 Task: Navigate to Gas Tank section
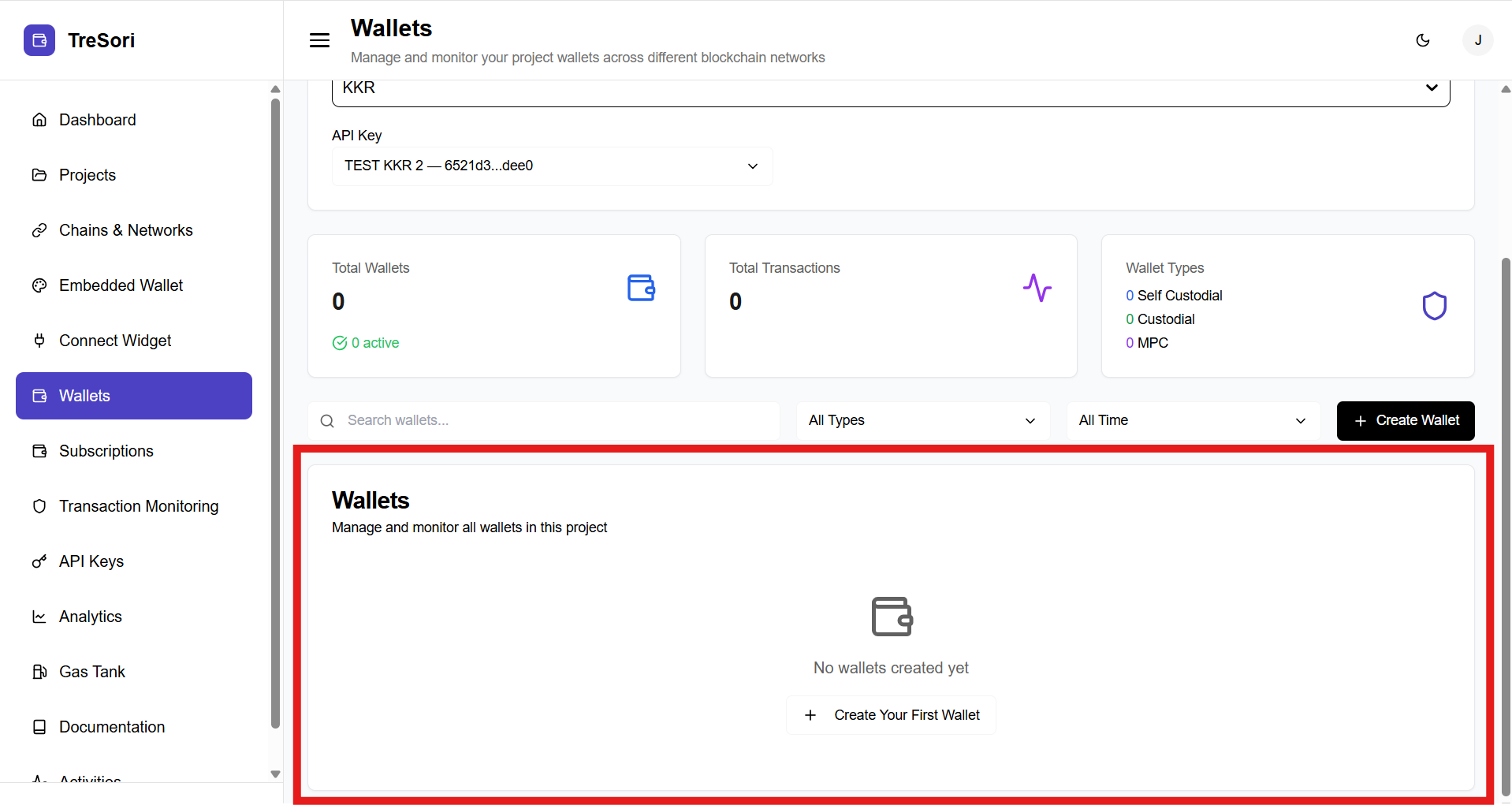tap(92, 672)
